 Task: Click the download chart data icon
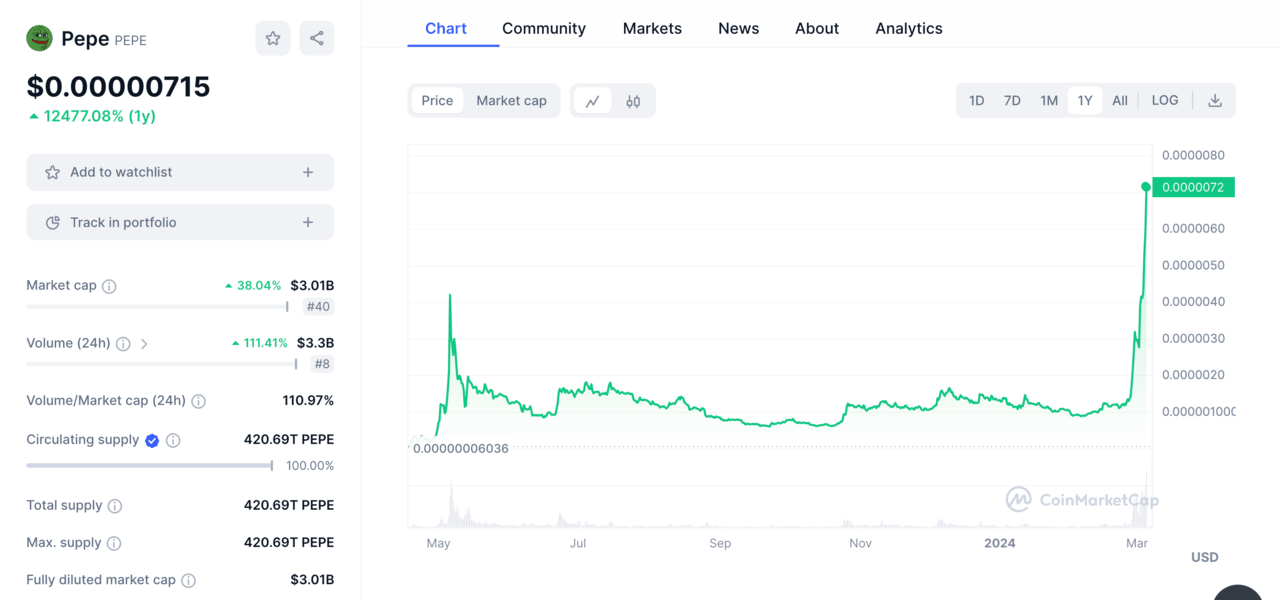click(x=1215, y=101)
